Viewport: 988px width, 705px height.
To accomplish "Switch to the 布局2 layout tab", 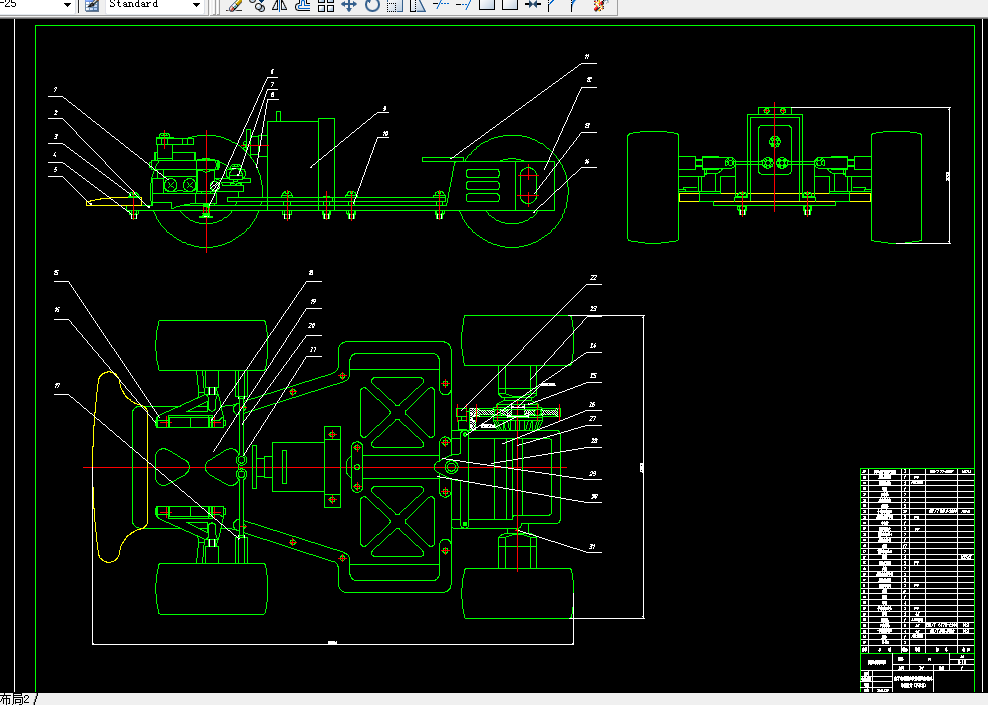I will click(x=15, y=699).
